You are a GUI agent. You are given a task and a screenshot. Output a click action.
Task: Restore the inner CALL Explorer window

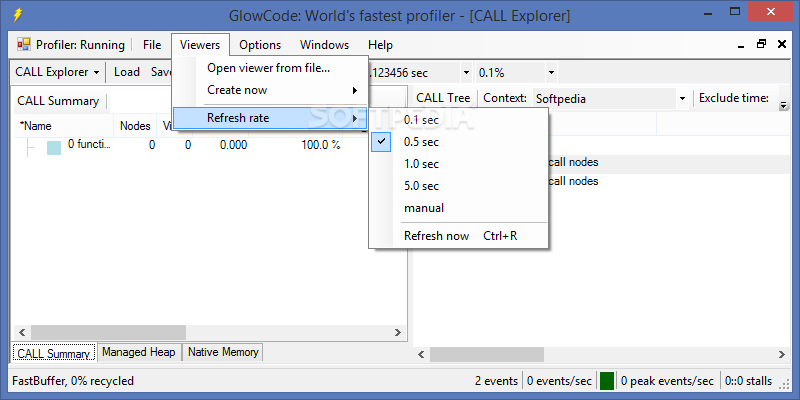coord(761,44)
